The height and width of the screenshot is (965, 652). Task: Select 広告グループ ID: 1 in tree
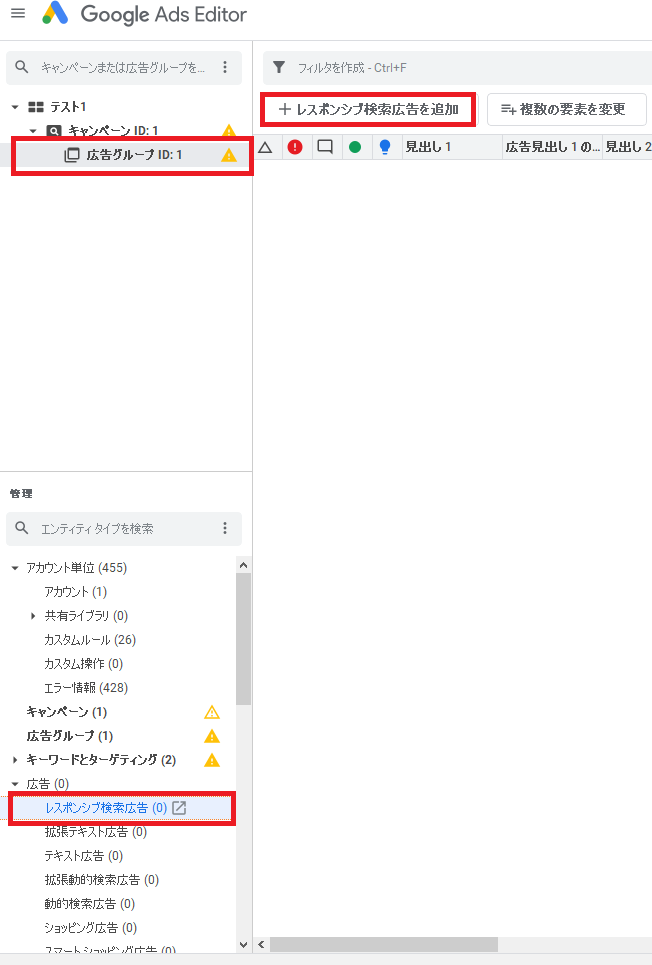click(x=132, y=155)
